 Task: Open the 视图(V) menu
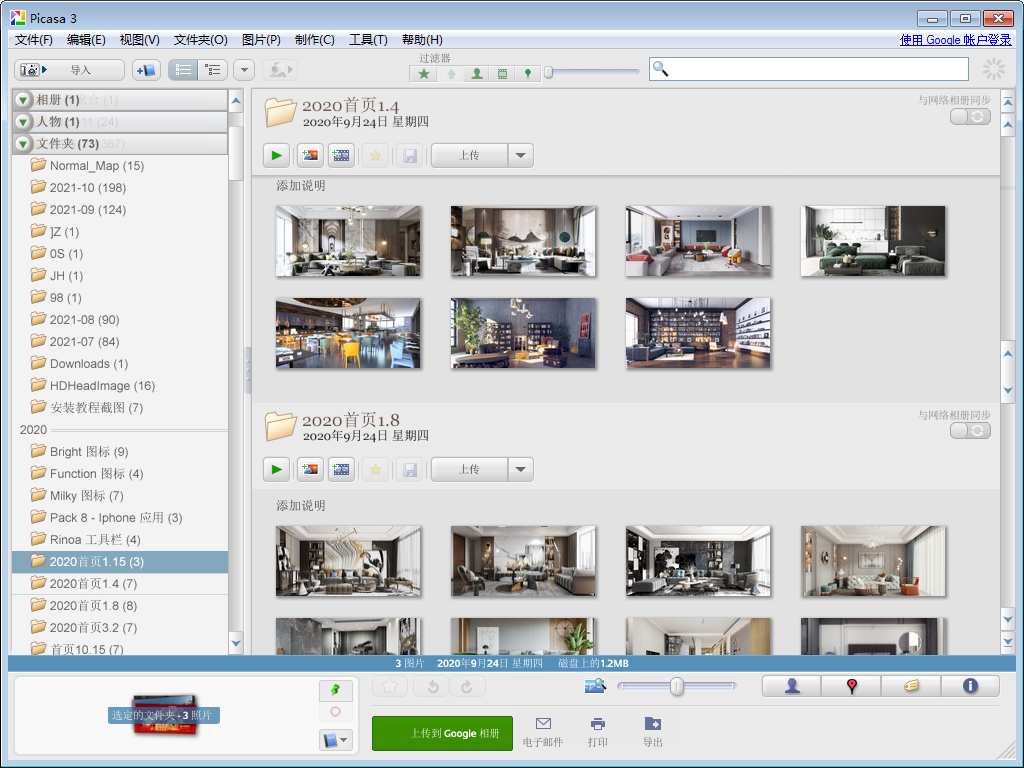(x=140, y=40)
